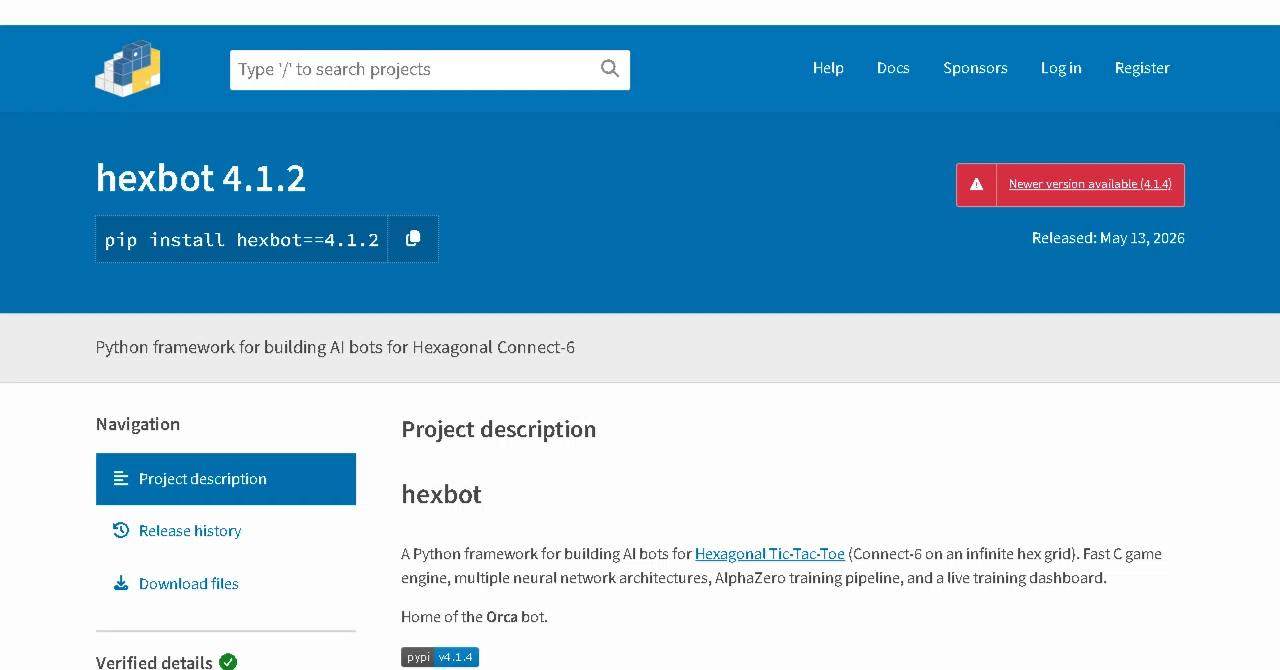1280x670 pixels.
Task: Click the Project description lines icon
Action: point(121,479)
